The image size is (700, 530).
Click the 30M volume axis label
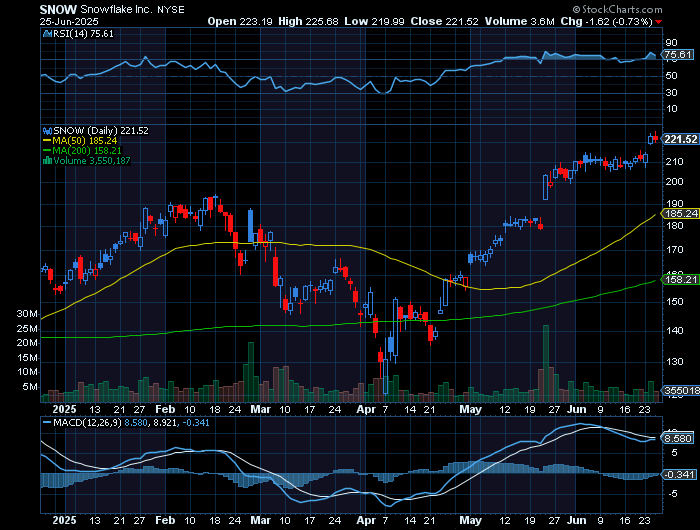pyautogui.click(x=27, y=314)
